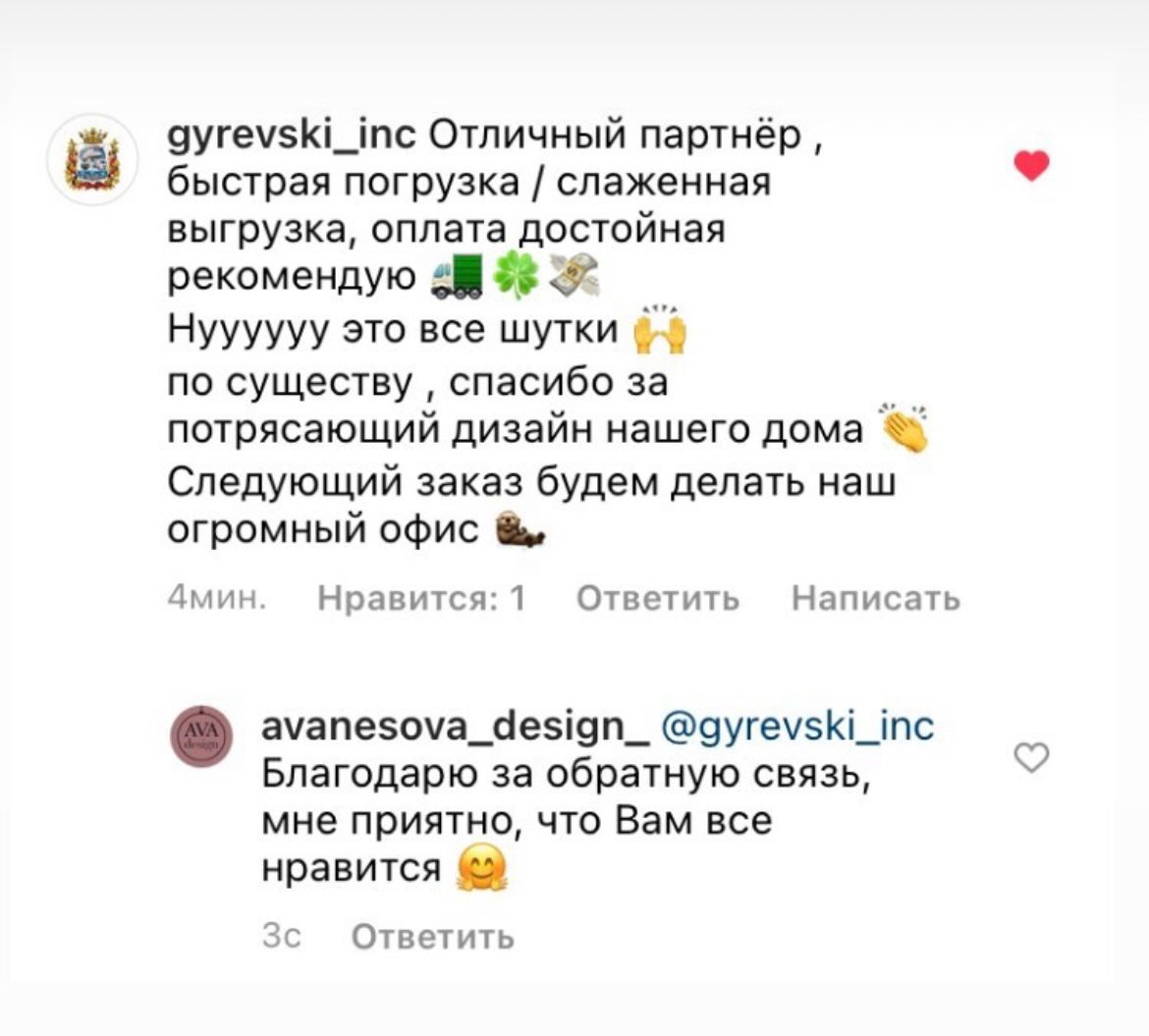The height and width of the screenshot is (1036, 1149).
Task: Click the hugging face emoji in the reply
Action: [482, 868]
